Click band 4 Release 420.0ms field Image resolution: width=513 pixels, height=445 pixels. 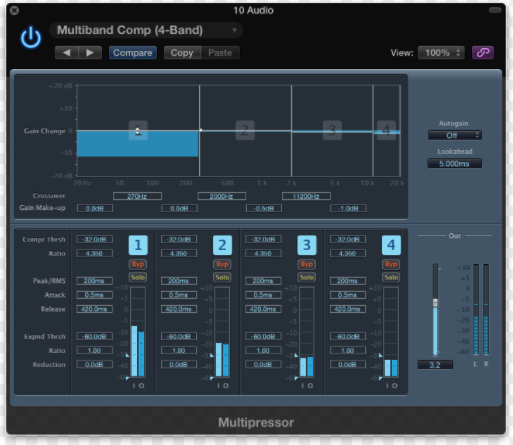point(348,309)
